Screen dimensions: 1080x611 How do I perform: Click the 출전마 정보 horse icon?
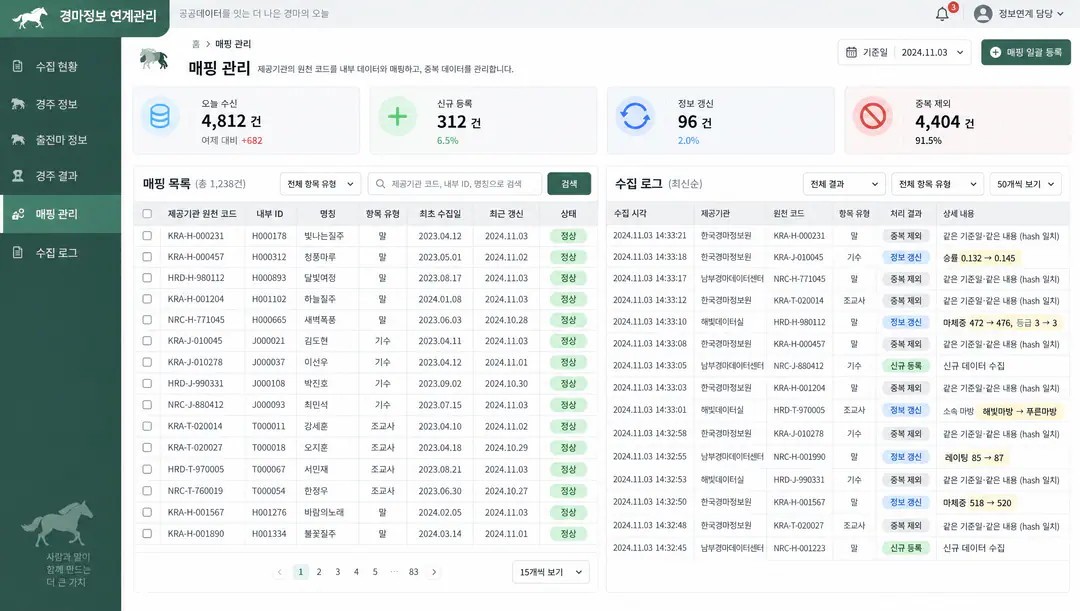click(x=18, y=140)
